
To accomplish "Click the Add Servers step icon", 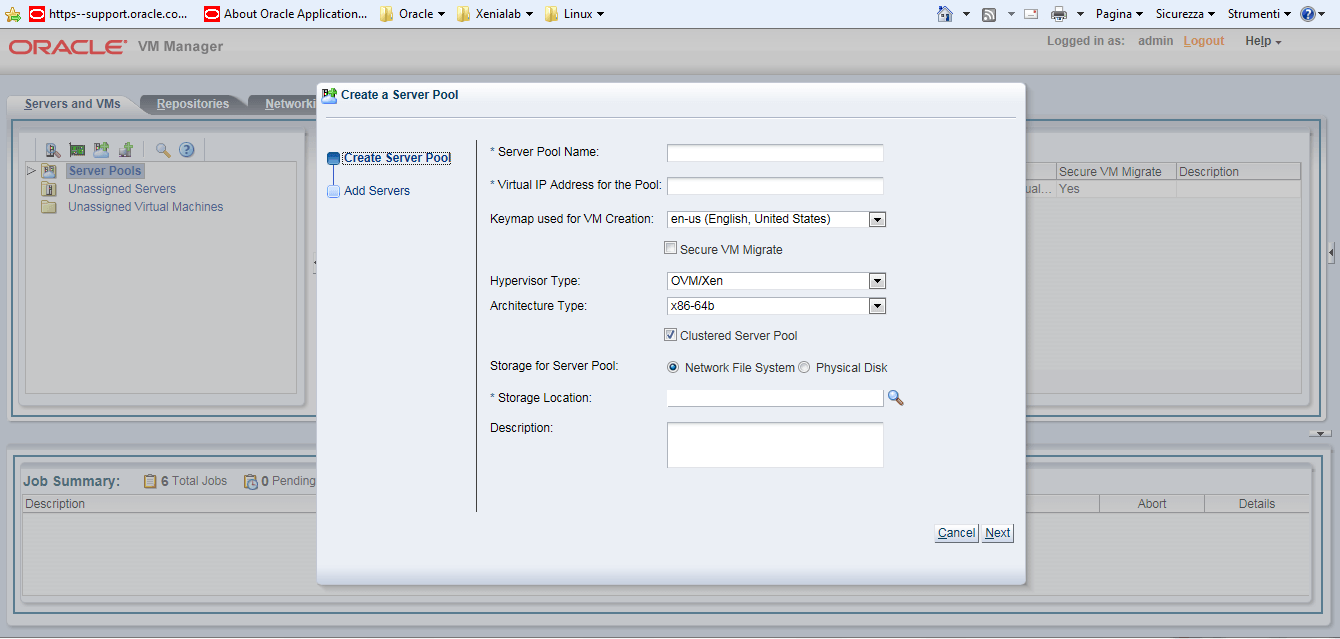I will 333,191.
